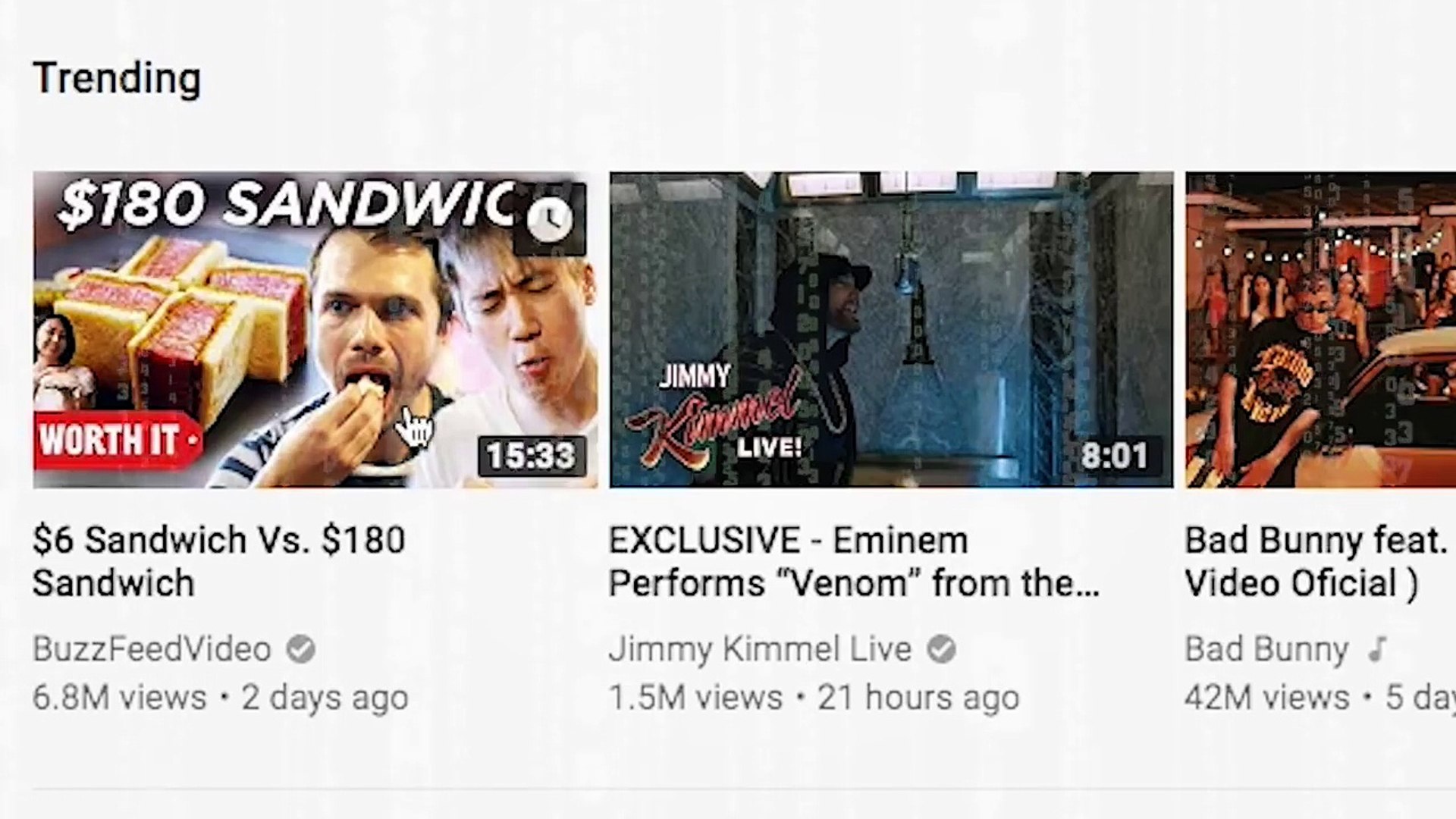Select the Trending section heading
1456x819 pixels.
click(x=118, y=79)
